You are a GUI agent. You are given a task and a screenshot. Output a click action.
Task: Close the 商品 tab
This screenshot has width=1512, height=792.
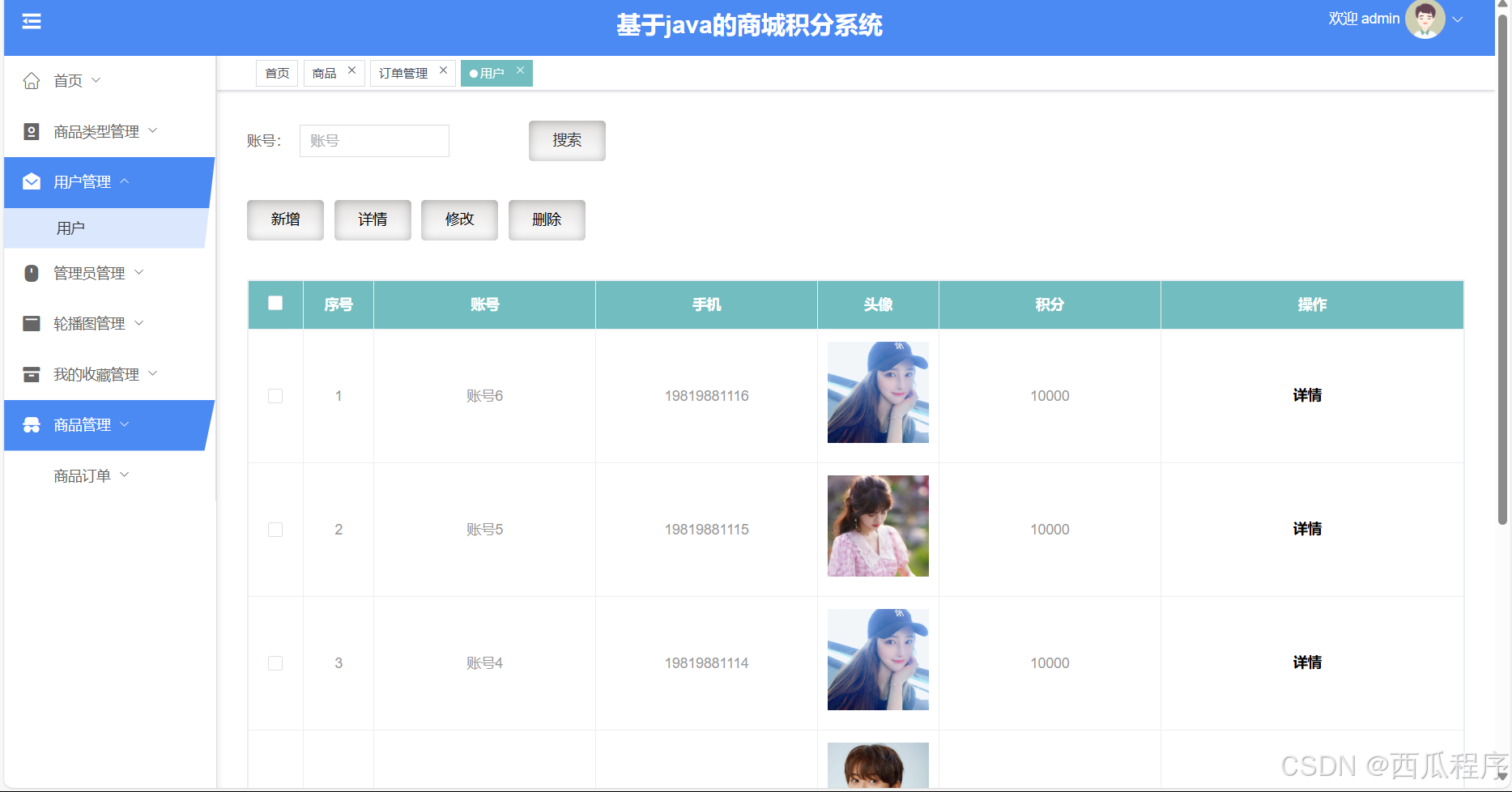tap(352, 70)
